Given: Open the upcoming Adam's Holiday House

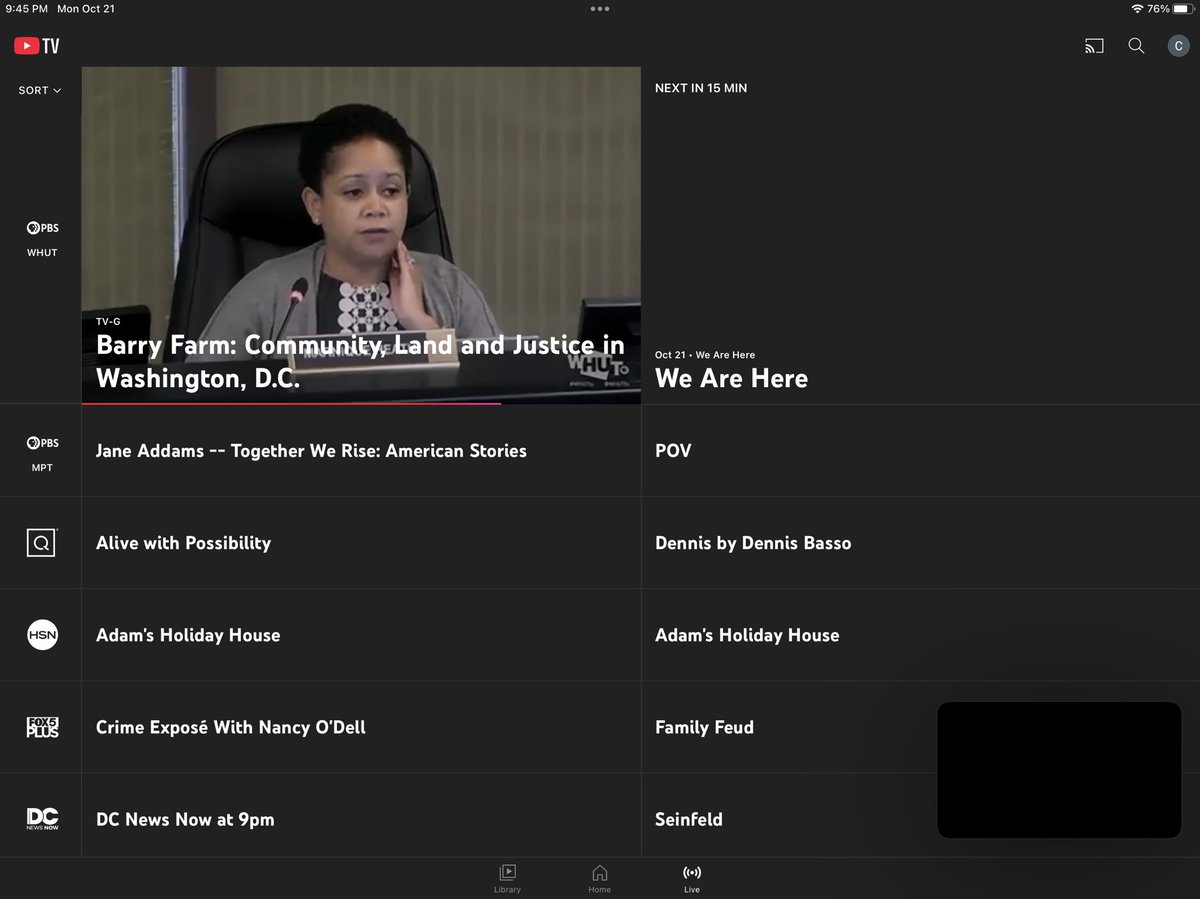Looking at the screenshot, I should [747, 635].
